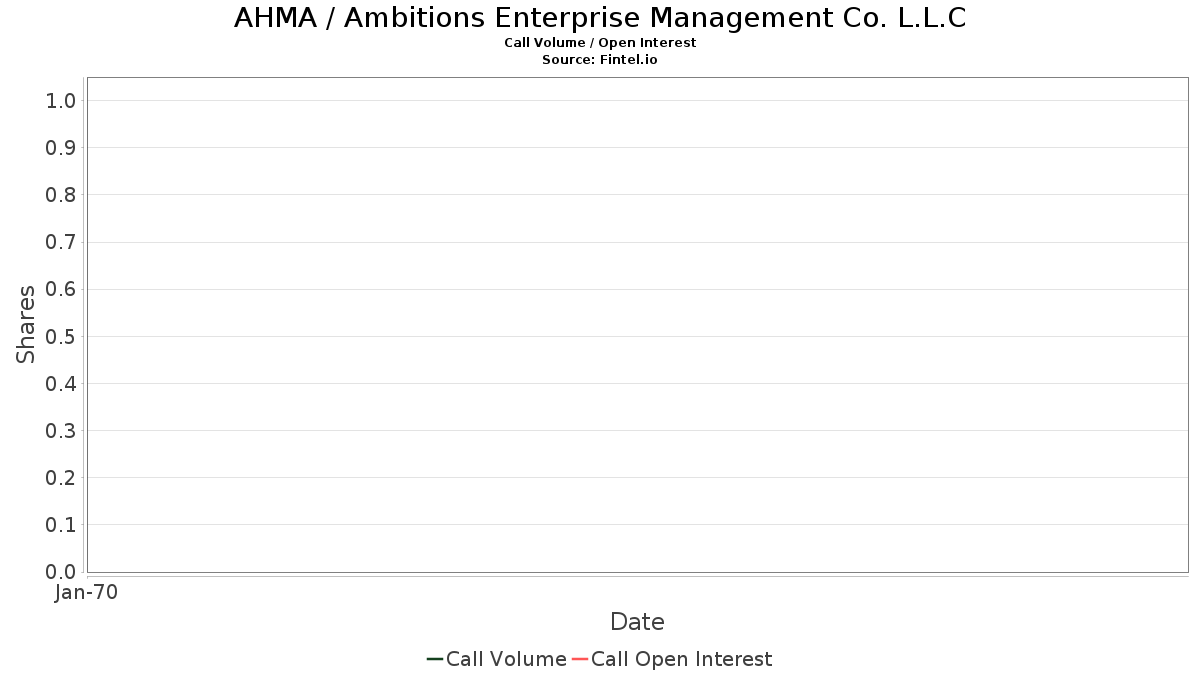The width and height of the screenshot is (1200, 675).
Task: Click the 0.4 y-axis tick label
Action: coord(61,384)
